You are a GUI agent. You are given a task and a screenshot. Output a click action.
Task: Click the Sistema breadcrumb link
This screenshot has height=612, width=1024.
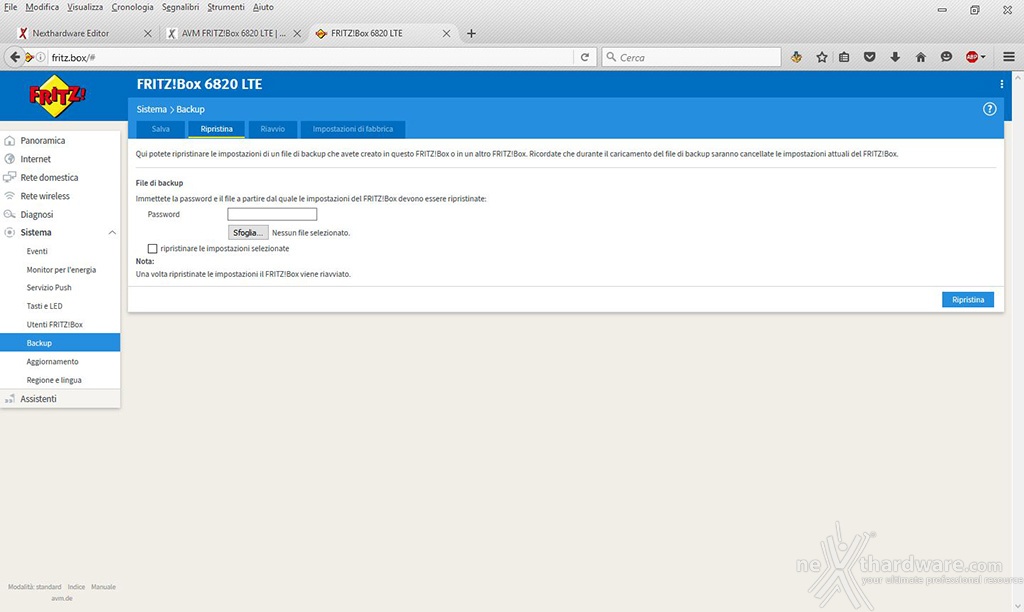pyautogui.click(x=152, y=109)
